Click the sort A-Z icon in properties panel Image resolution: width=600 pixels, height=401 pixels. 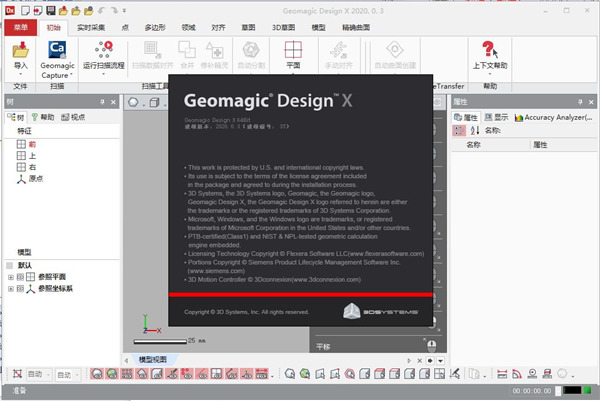click(472, 130)
